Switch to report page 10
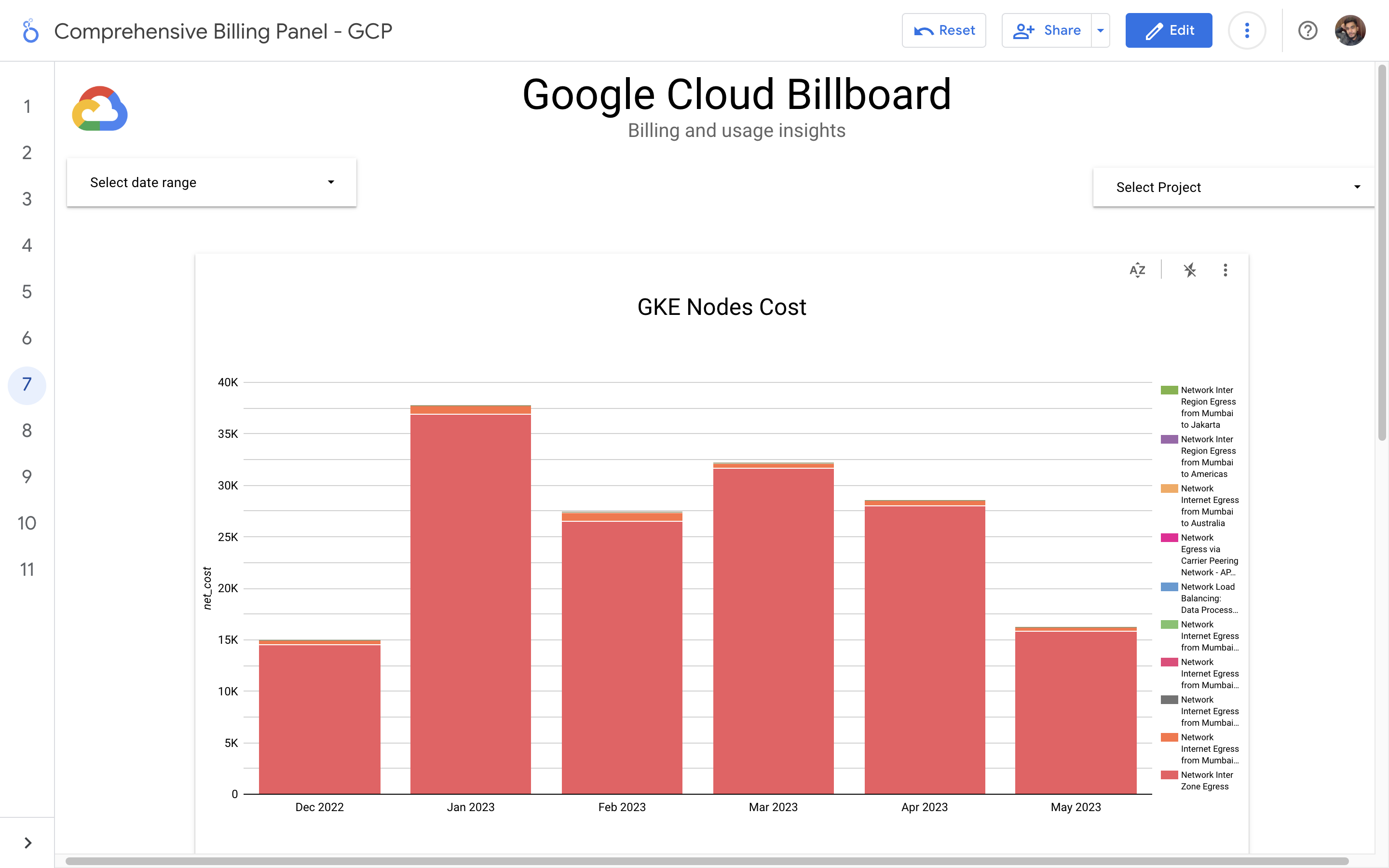The width and height of the screenshot is (1389, 868). tap(27, 523)
